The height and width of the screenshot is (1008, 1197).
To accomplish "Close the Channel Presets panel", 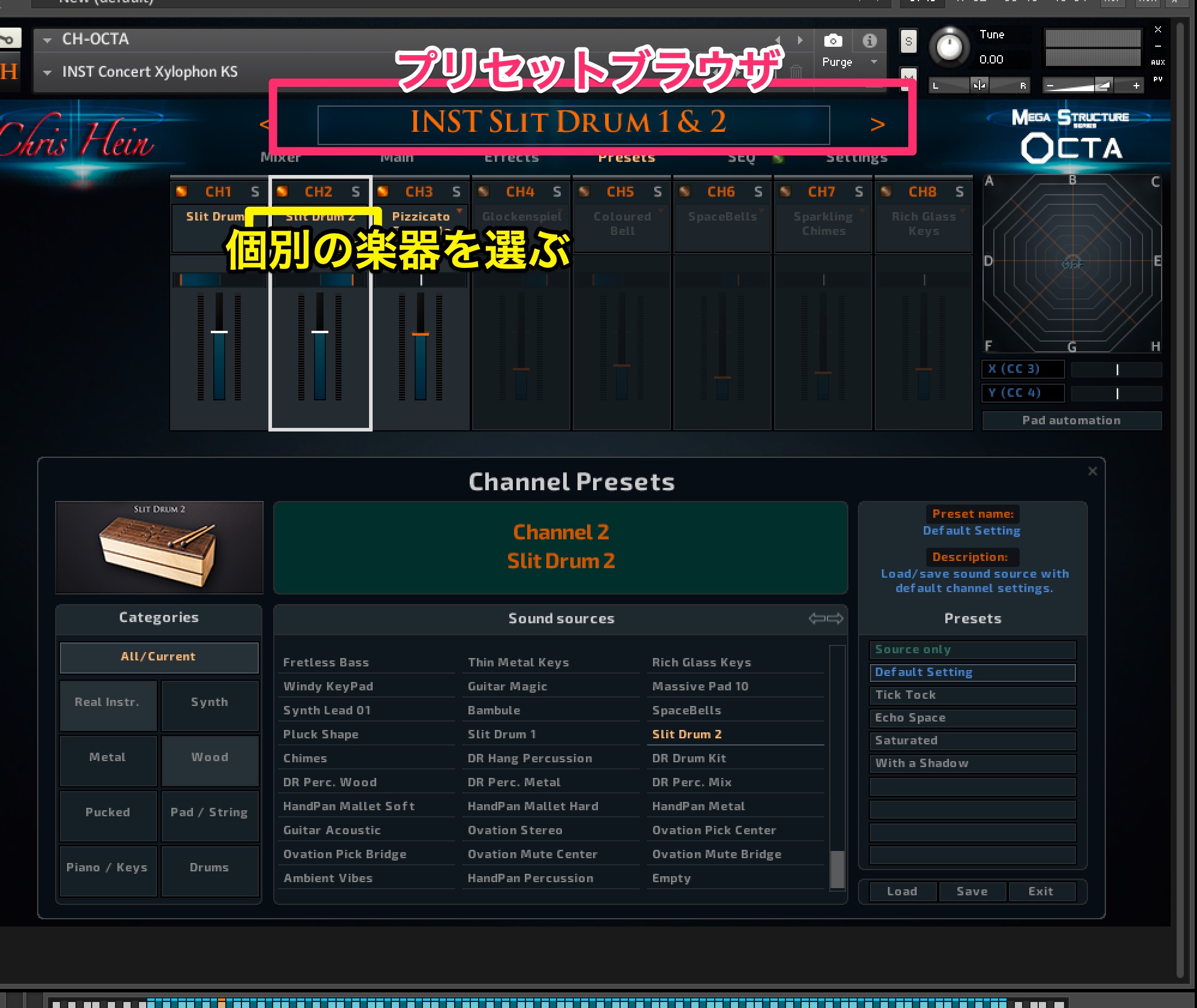I will (x=1092, y=471).
